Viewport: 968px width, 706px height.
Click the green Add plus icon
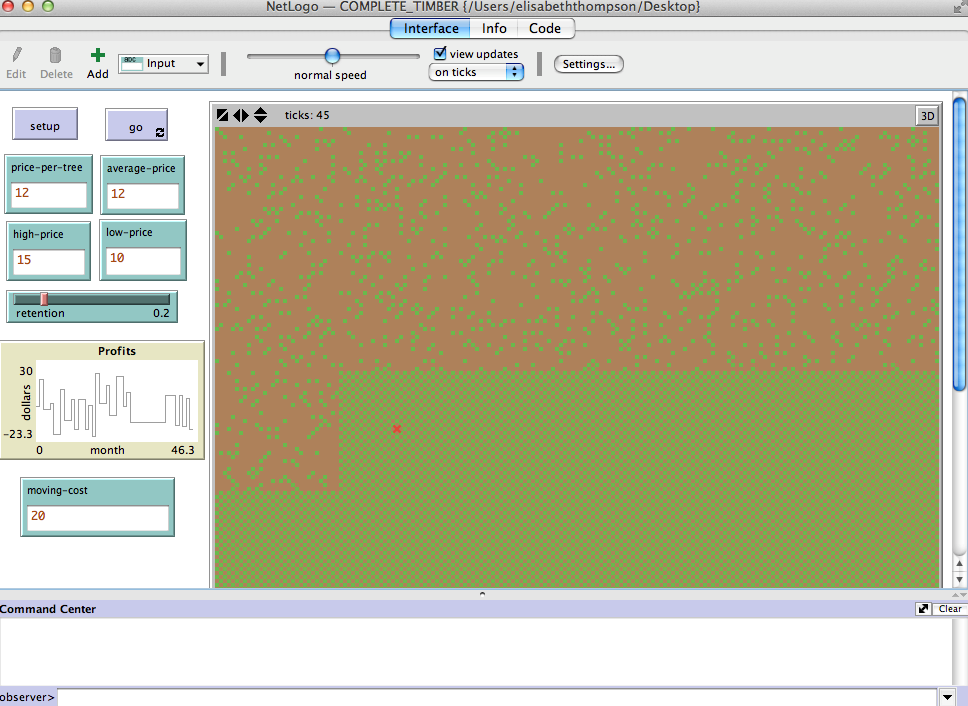pyautogui.click(x=97, y=56)
